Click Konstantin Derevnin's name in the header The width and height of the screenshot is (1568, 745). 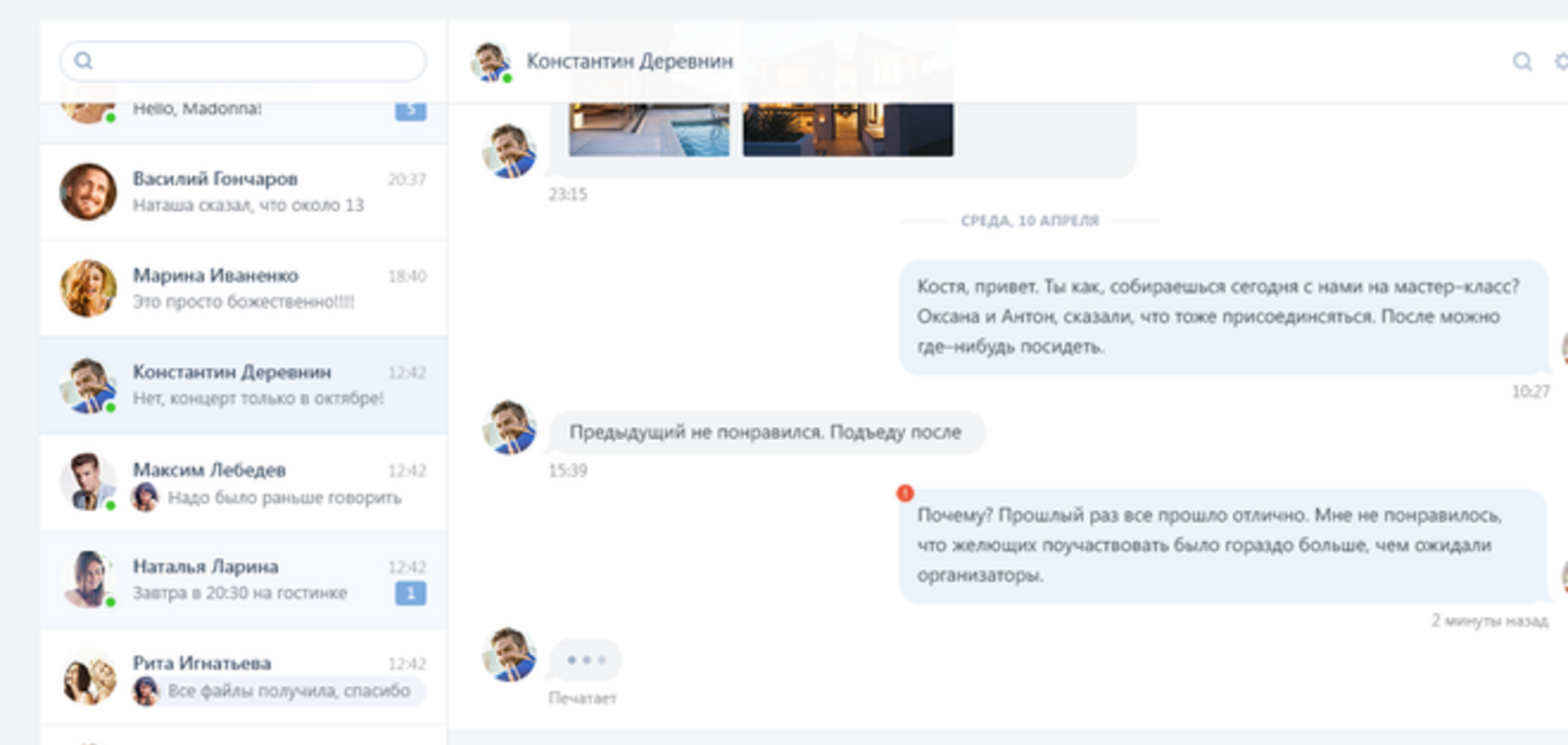(x=630, y=60)
